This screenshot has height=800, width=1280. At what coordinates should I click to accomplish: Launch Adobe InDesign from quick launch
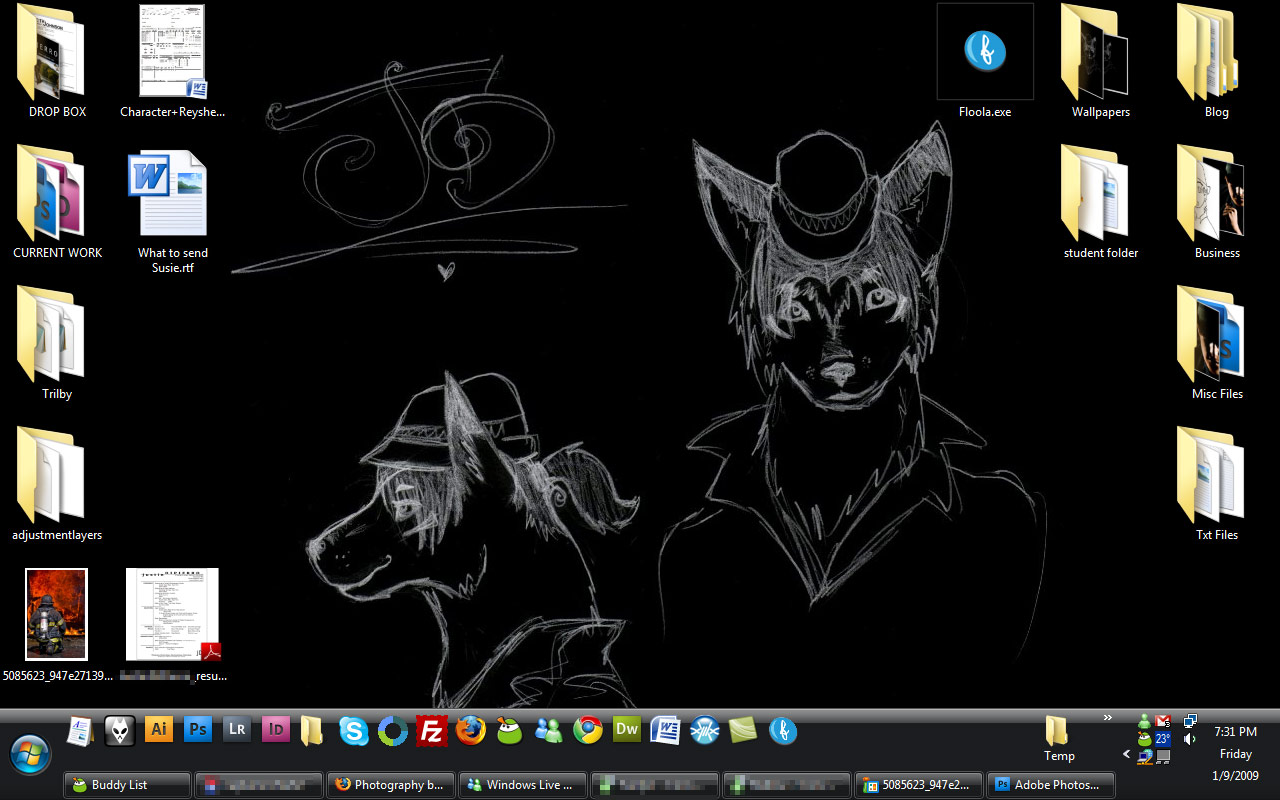(x=276, y=729)
